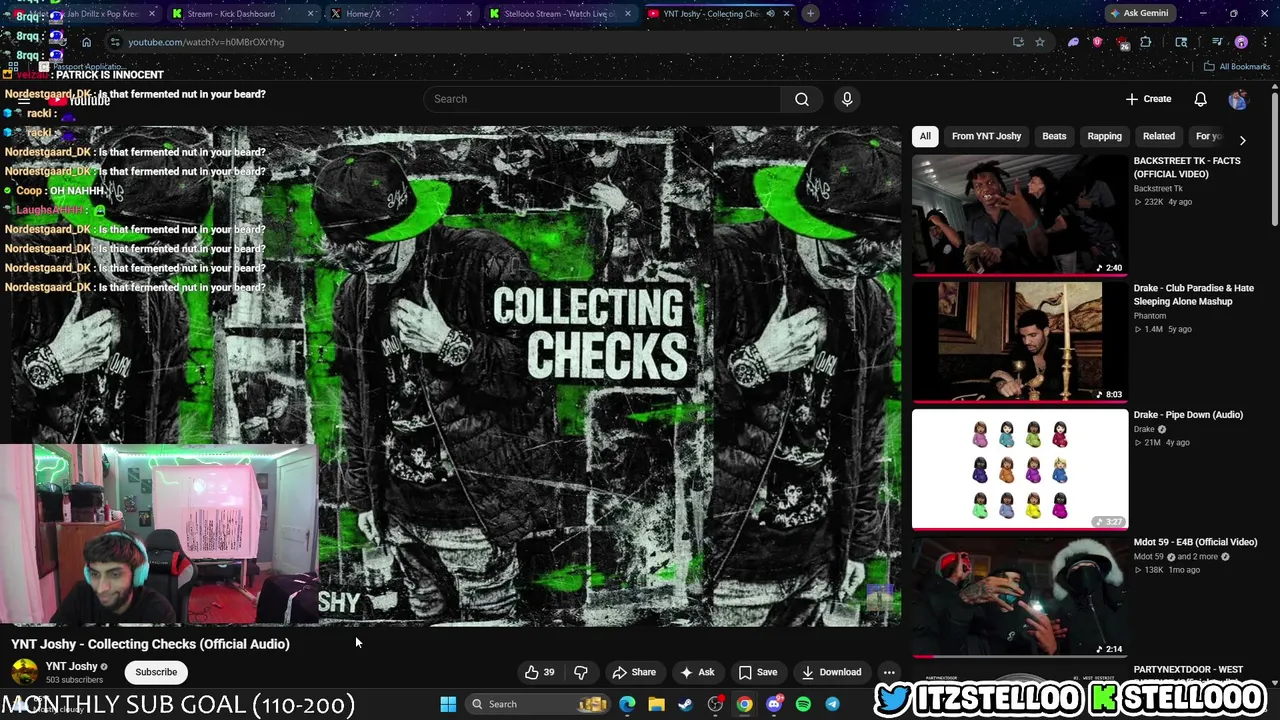This screenshot has height=720, width=1280.
Task: Open the YNT Joshy channel avatar
Action: pyautogui.click(x=24, y=672)
